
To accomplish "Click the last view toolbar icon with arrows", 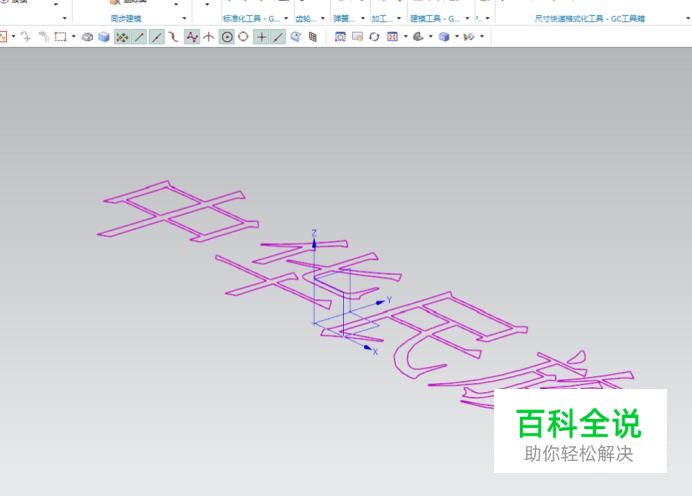I will click(x=469, y=37).
